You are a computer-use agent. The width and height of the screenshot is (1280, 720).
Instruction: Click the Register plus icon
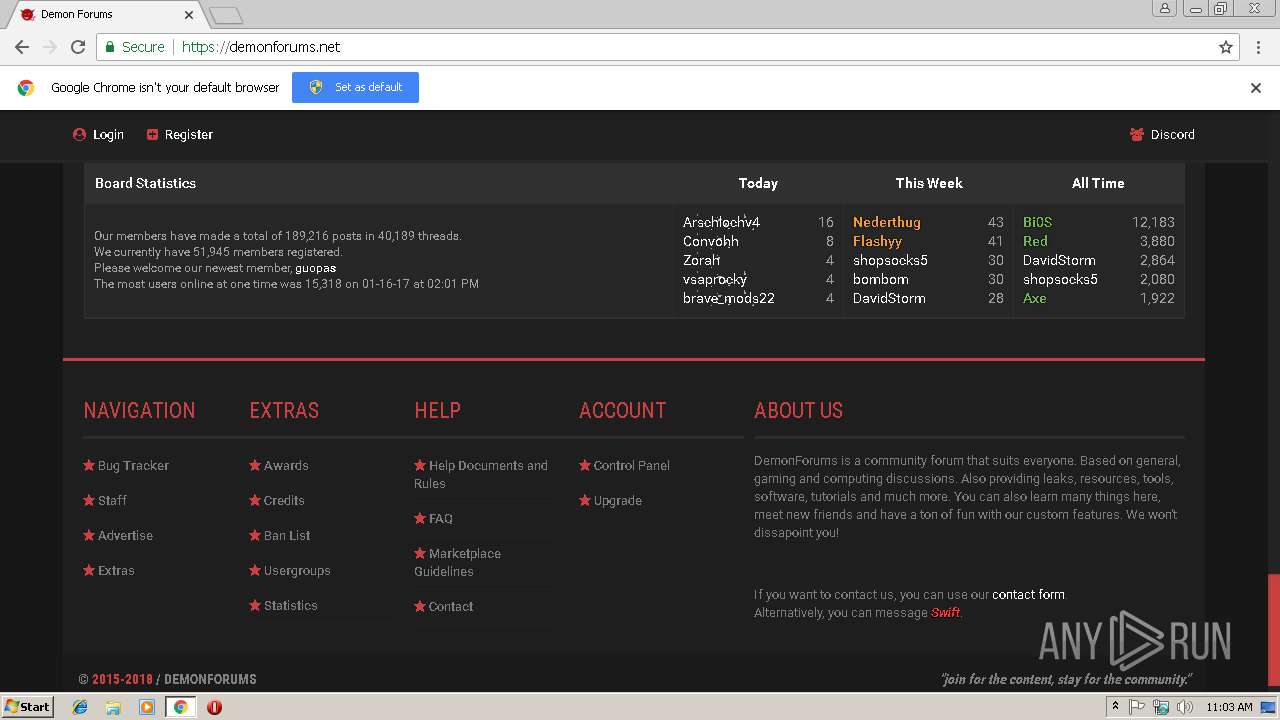click(152, 134)
